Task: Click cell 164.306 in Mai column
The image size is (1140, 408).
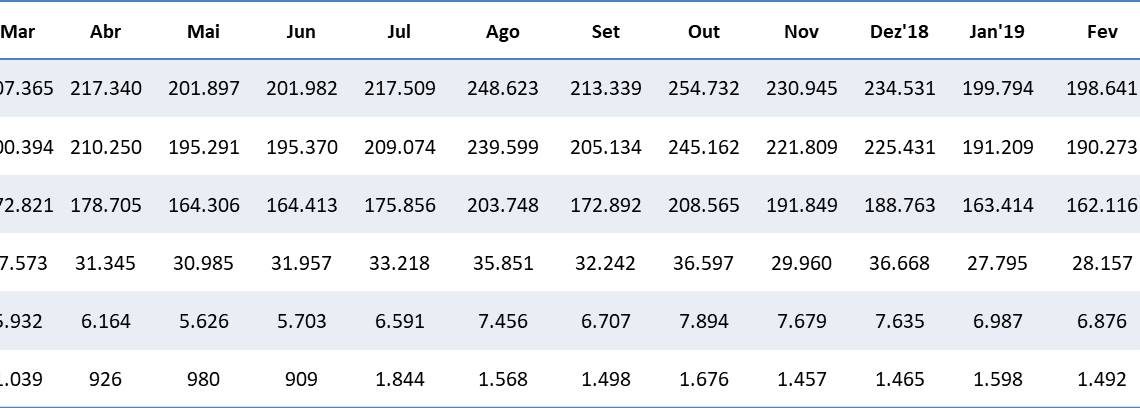Action: coord(204,205)
